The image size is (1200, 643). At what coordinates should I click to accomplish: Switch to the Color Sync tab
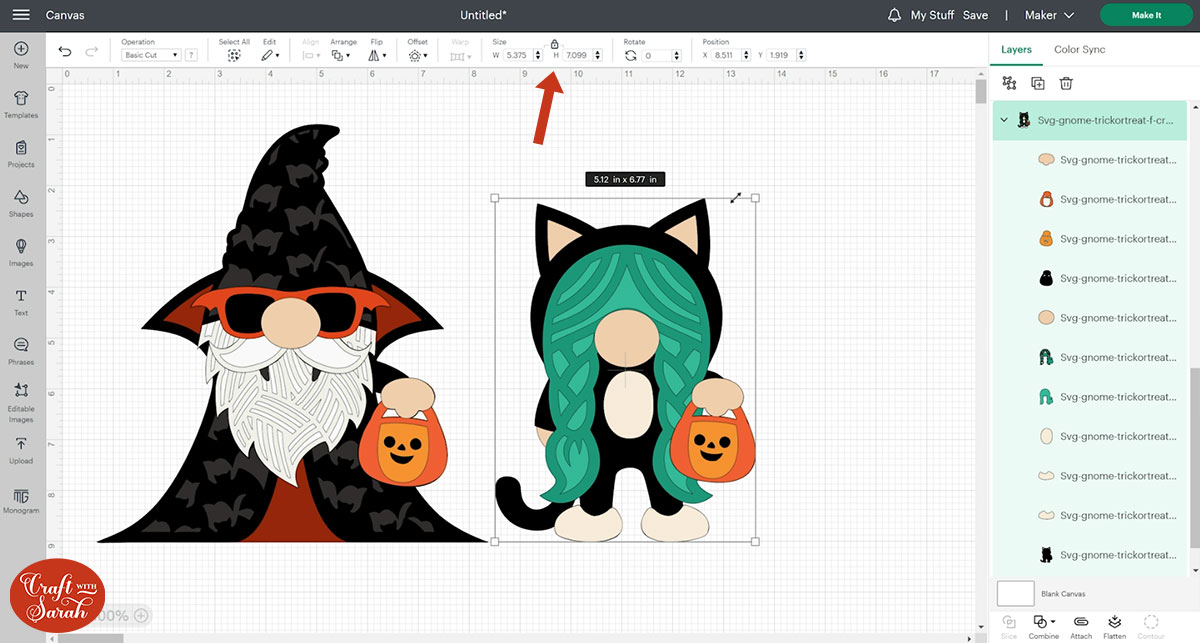pos(1079,49)
